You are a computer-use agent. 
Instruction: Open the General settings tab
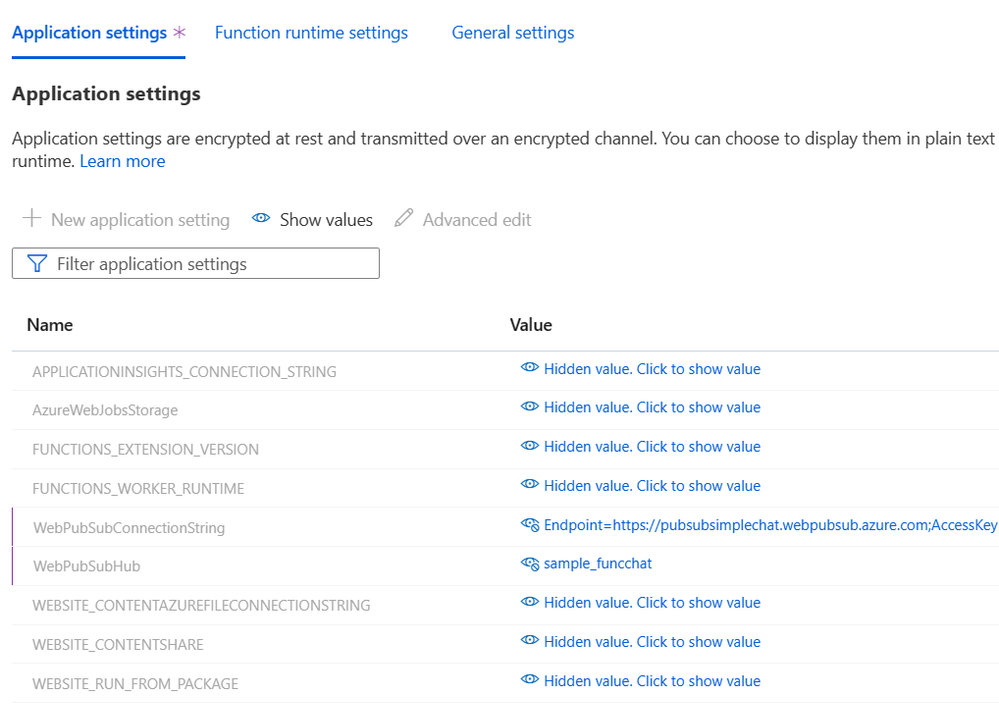513,33
